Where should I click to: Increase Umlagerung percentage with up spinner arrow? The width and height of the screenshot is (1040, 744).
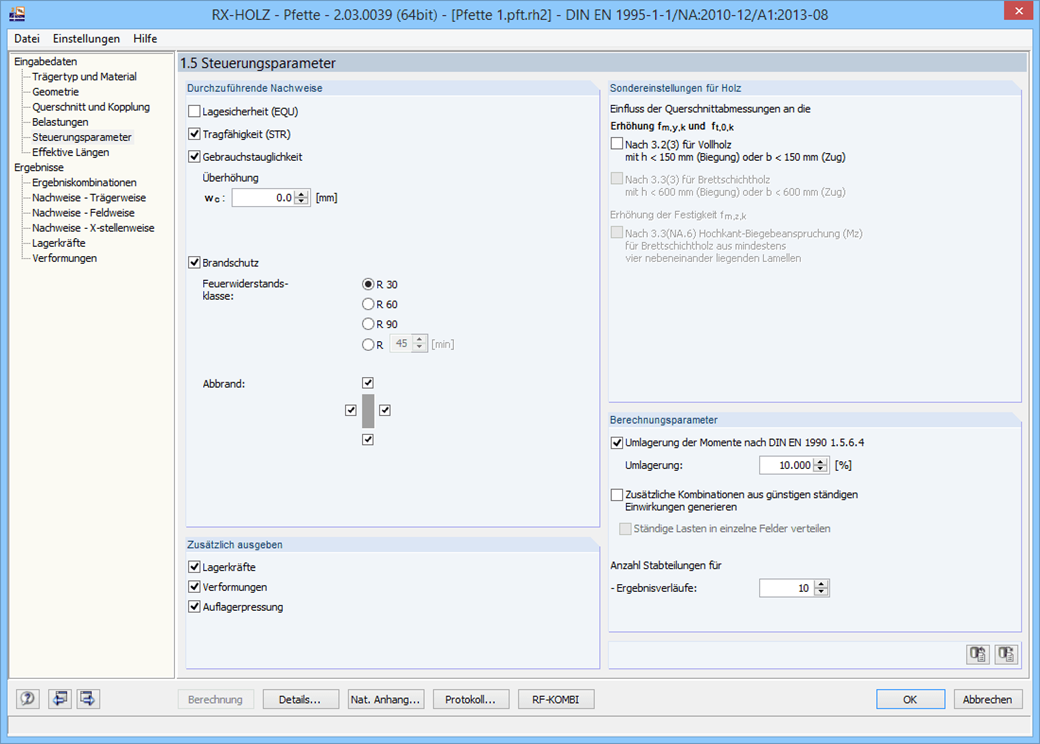click(x=818, y=460)
